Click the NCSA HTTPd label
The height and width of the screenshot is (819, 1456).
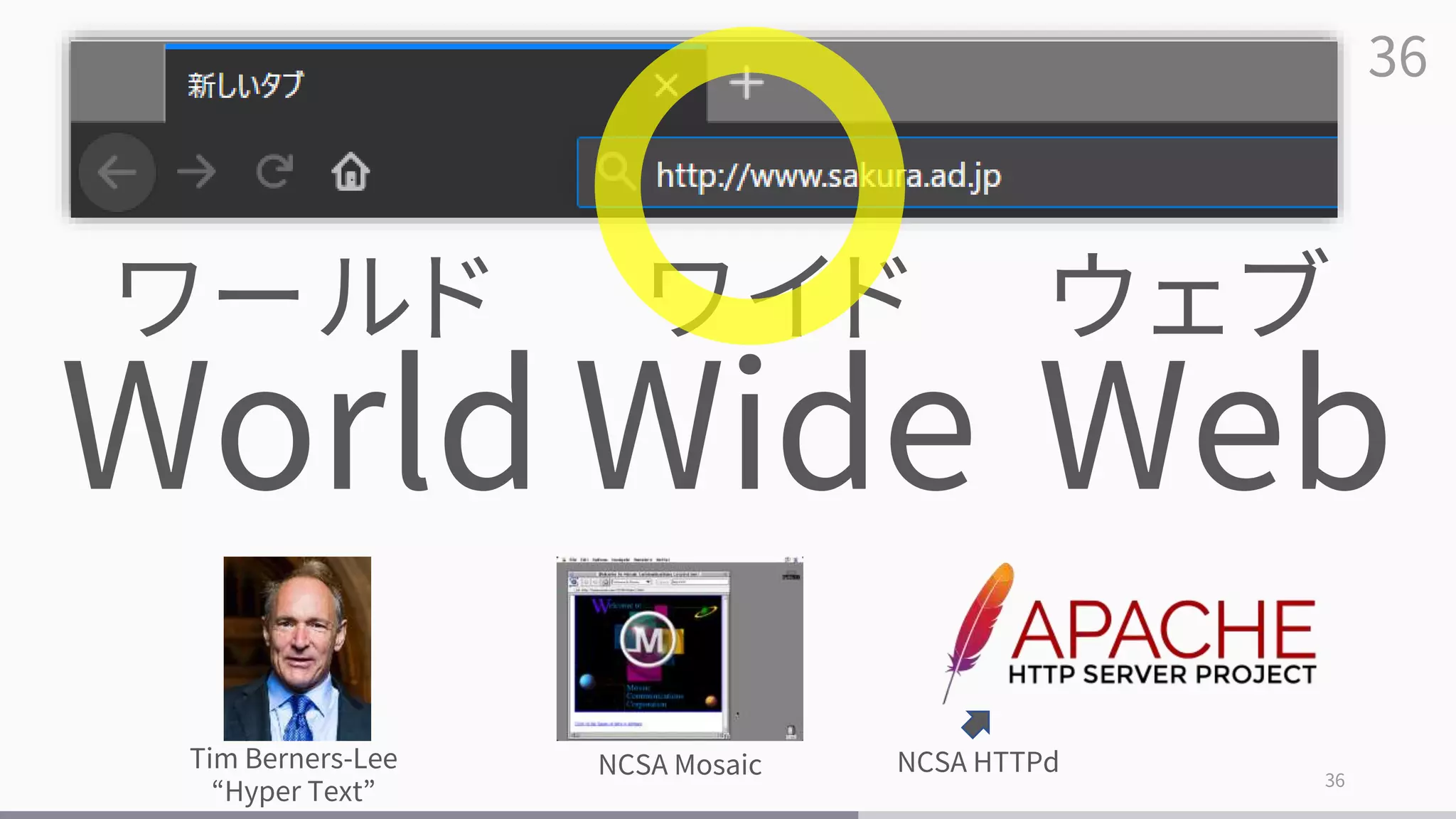pyautogui.click(x=978, y=762)
